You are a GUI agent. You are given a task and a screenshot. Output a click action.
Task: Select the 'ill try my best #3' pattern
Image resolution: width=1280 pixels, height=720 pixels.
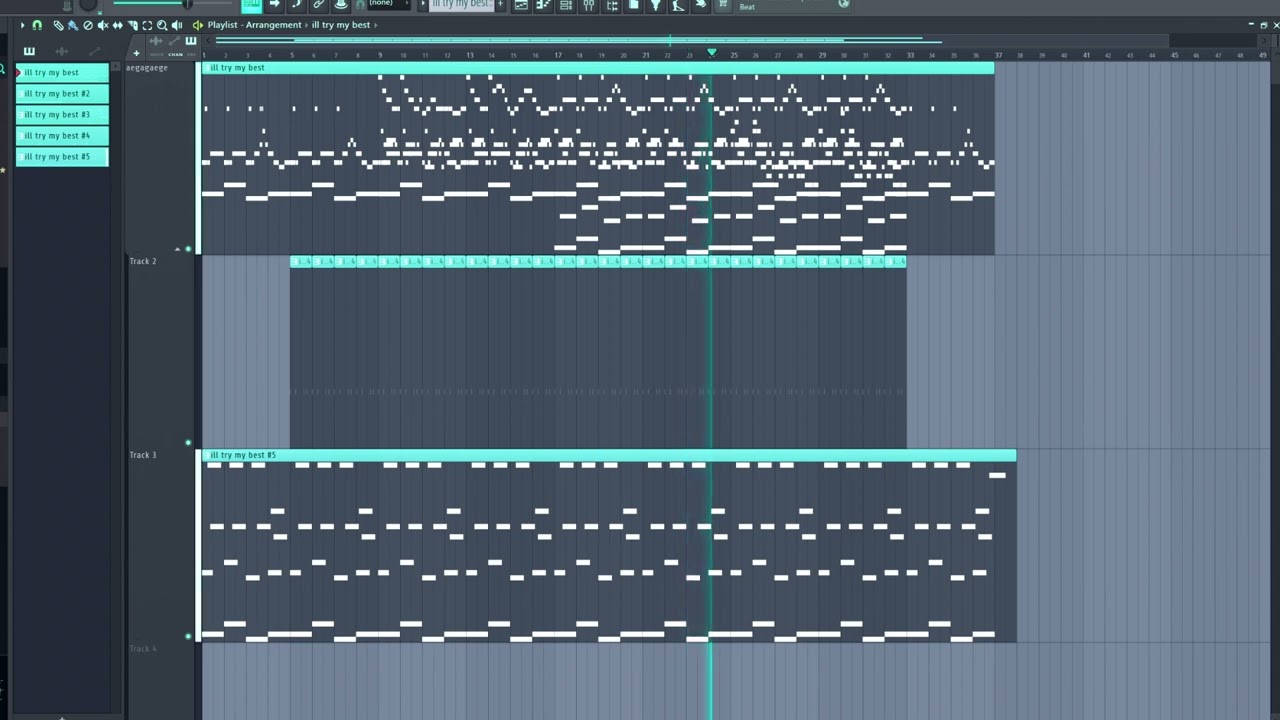(x=62, y=115)
